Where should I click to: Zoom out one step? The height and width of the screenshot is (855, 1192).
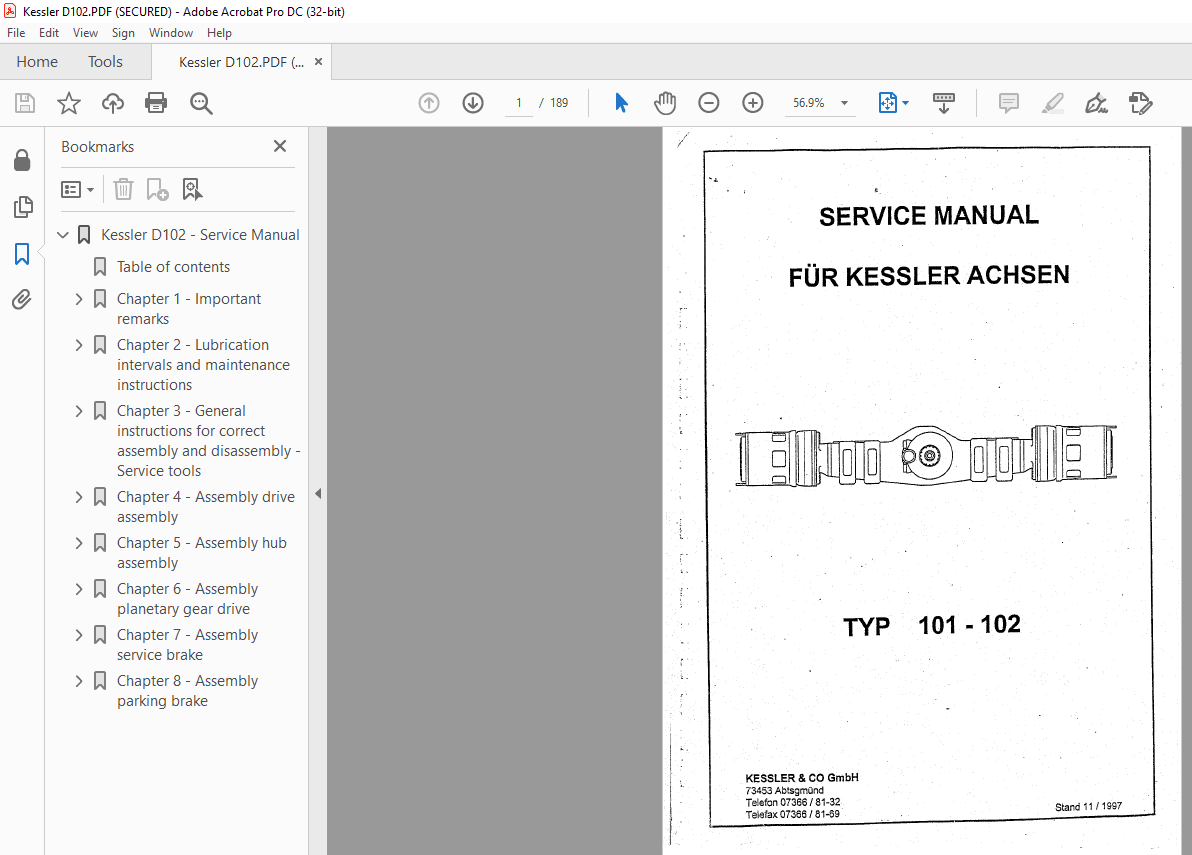coord(708,102)
